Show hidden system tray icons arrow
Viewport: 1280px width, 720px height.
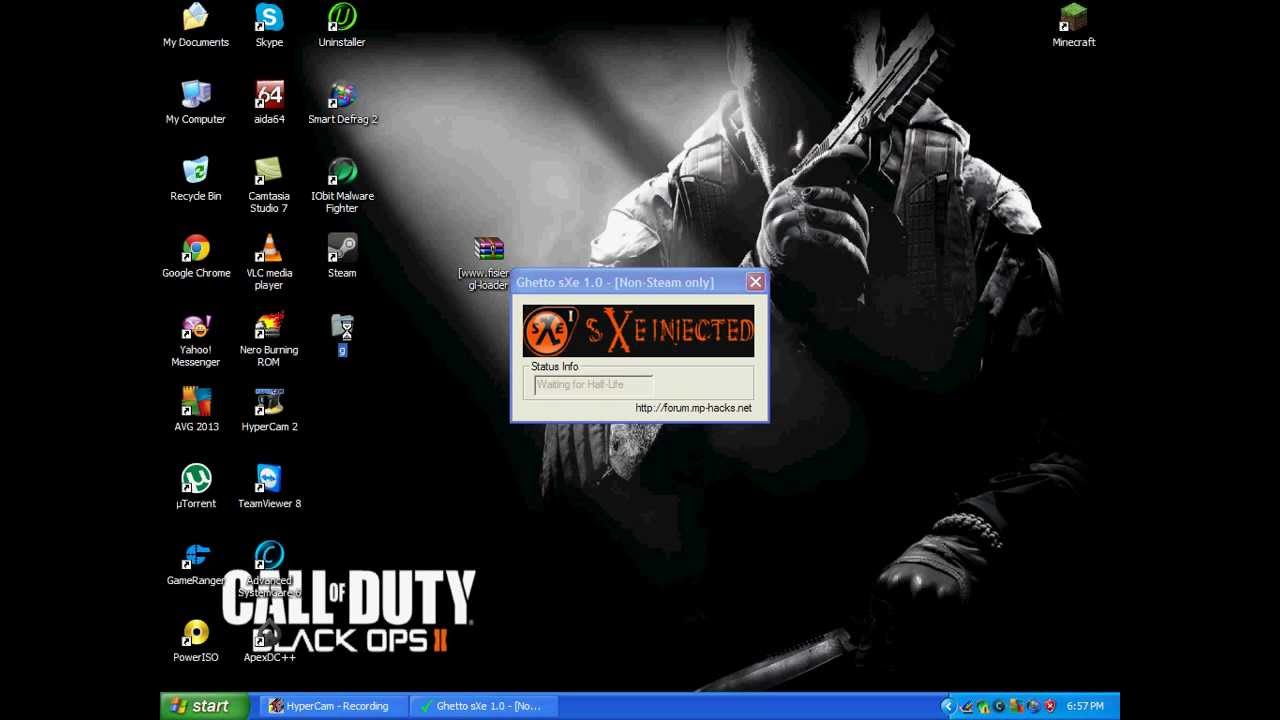pos(948,706)
